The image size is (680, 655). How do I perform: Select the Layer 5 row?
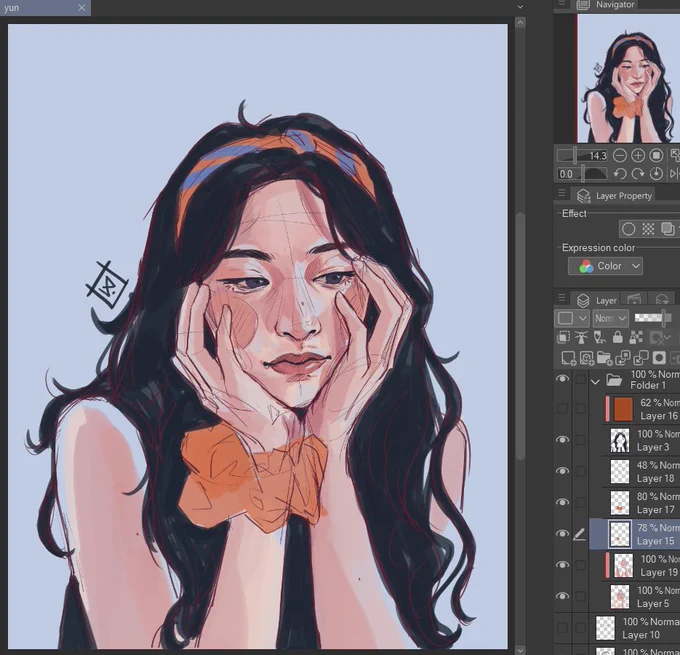[x=634, y=596]
